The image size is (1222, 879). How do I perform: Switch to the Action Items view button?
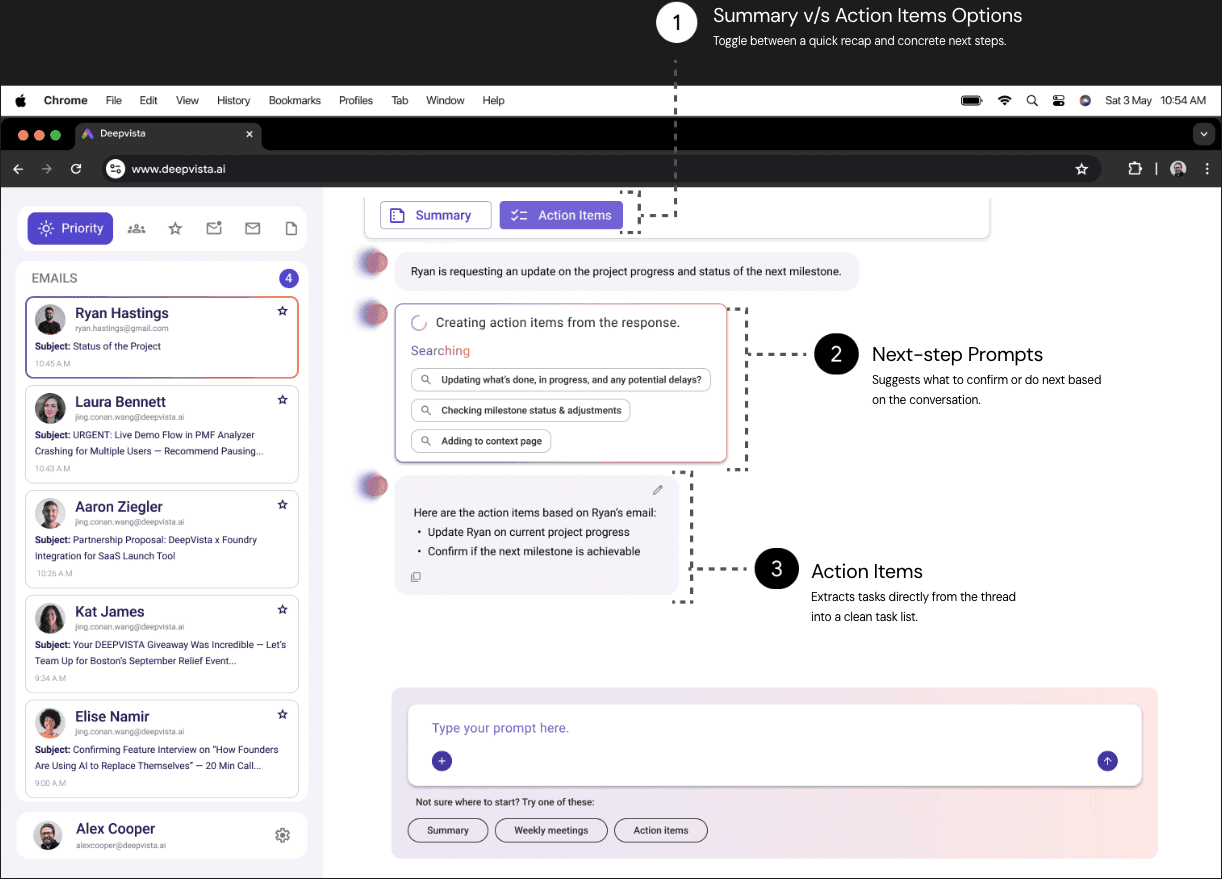click(561, 215)
